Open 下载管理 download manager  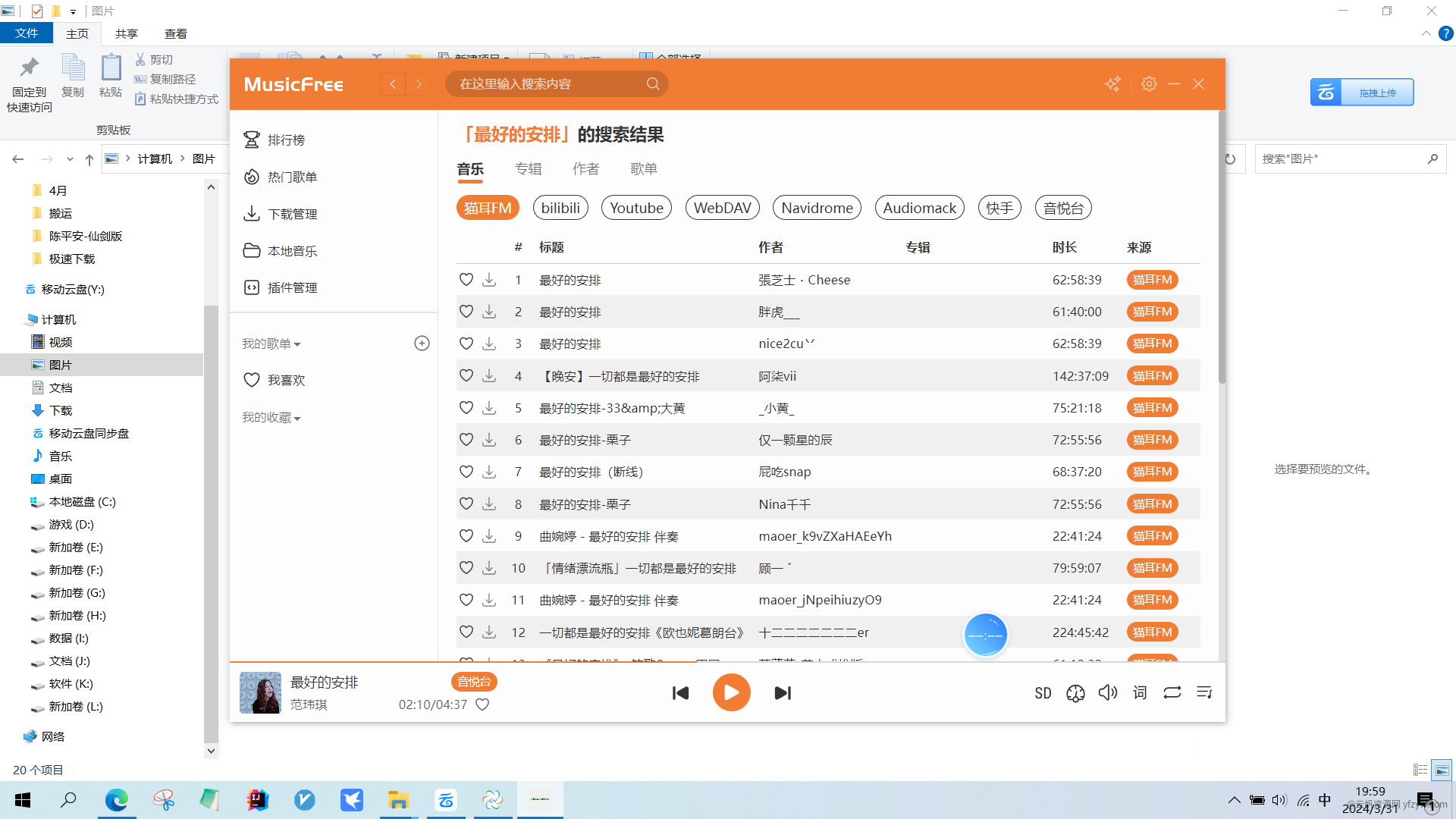click(x=281, y=214)
